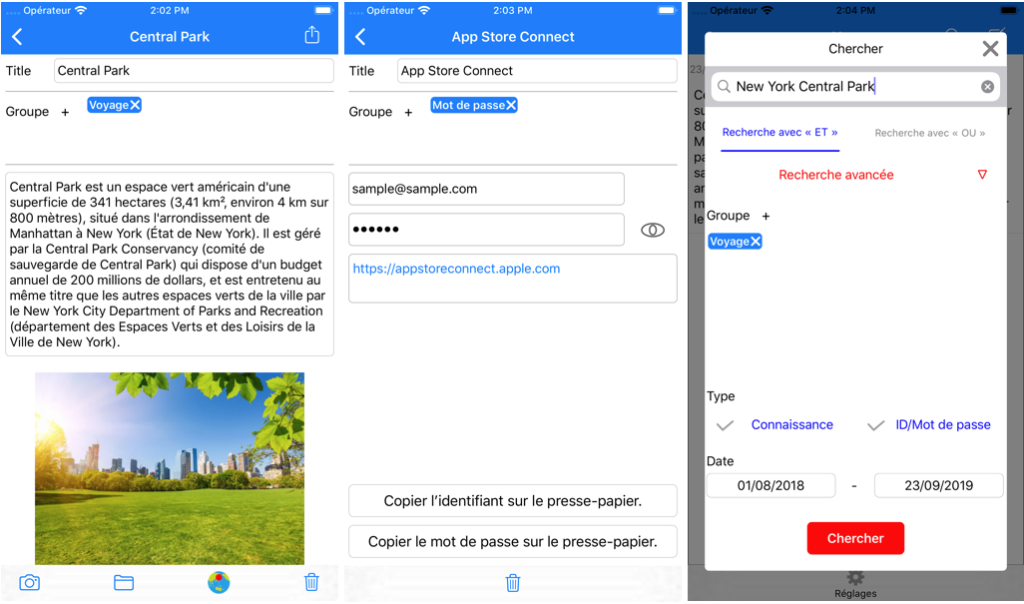1024x604 pixels.
Task: Go back from App Store Connect screen
Action: [x=361, y=37]
